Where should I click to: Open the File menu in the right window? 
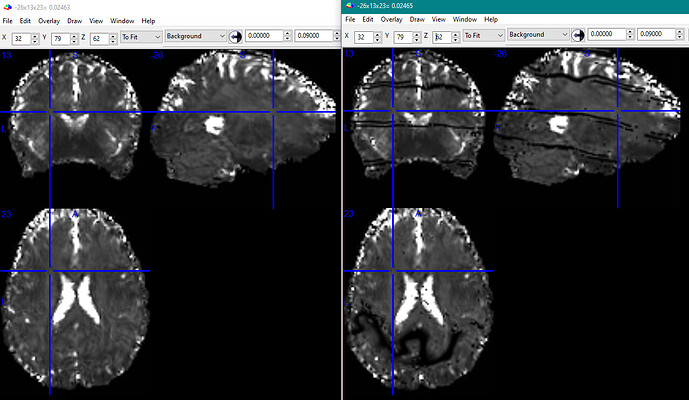coord(350,19)
